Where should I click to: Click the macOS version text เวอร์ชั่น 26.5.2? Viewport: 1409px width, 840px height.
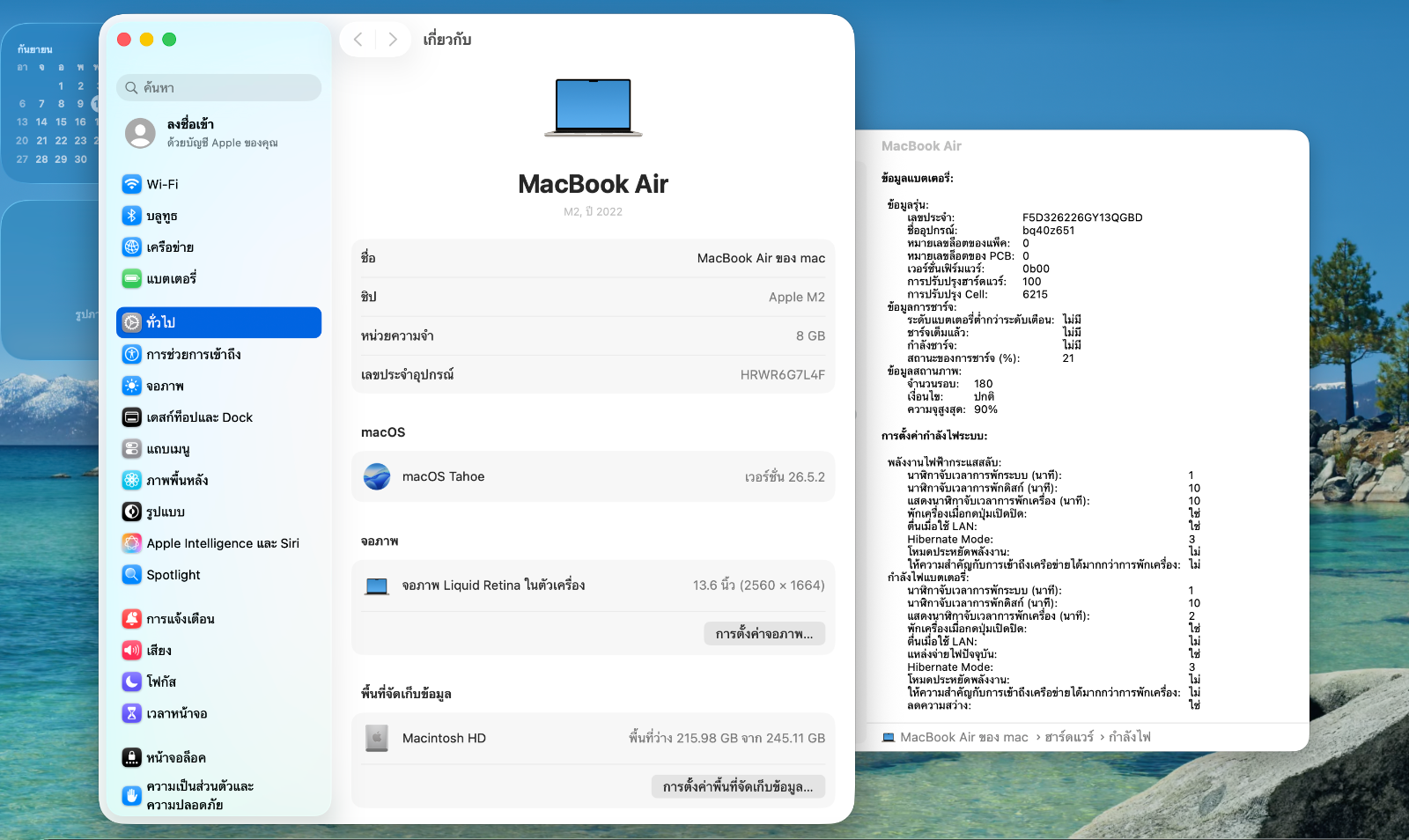click(785, 477)
